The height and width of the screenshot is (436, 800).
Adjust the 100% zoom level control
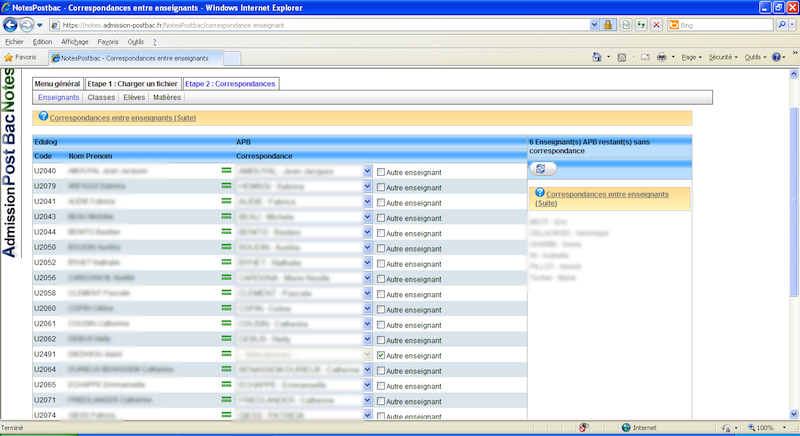coord(766,428)
